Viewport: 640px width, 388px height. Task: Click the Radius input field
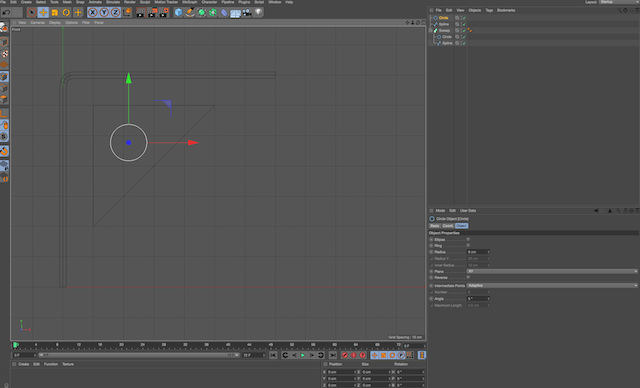coord(478,252)
